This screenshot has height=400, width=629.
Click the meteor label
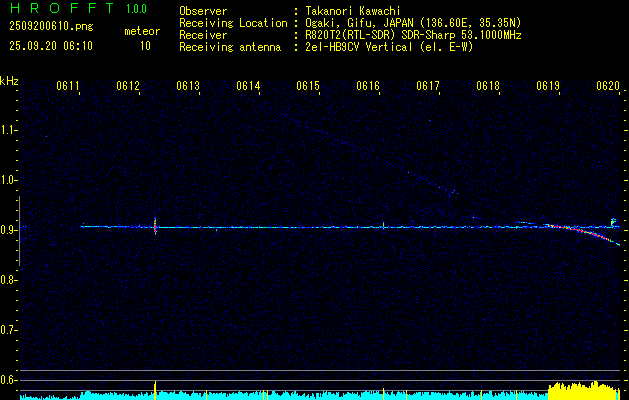pyautogui.click(x=142, y=31)
